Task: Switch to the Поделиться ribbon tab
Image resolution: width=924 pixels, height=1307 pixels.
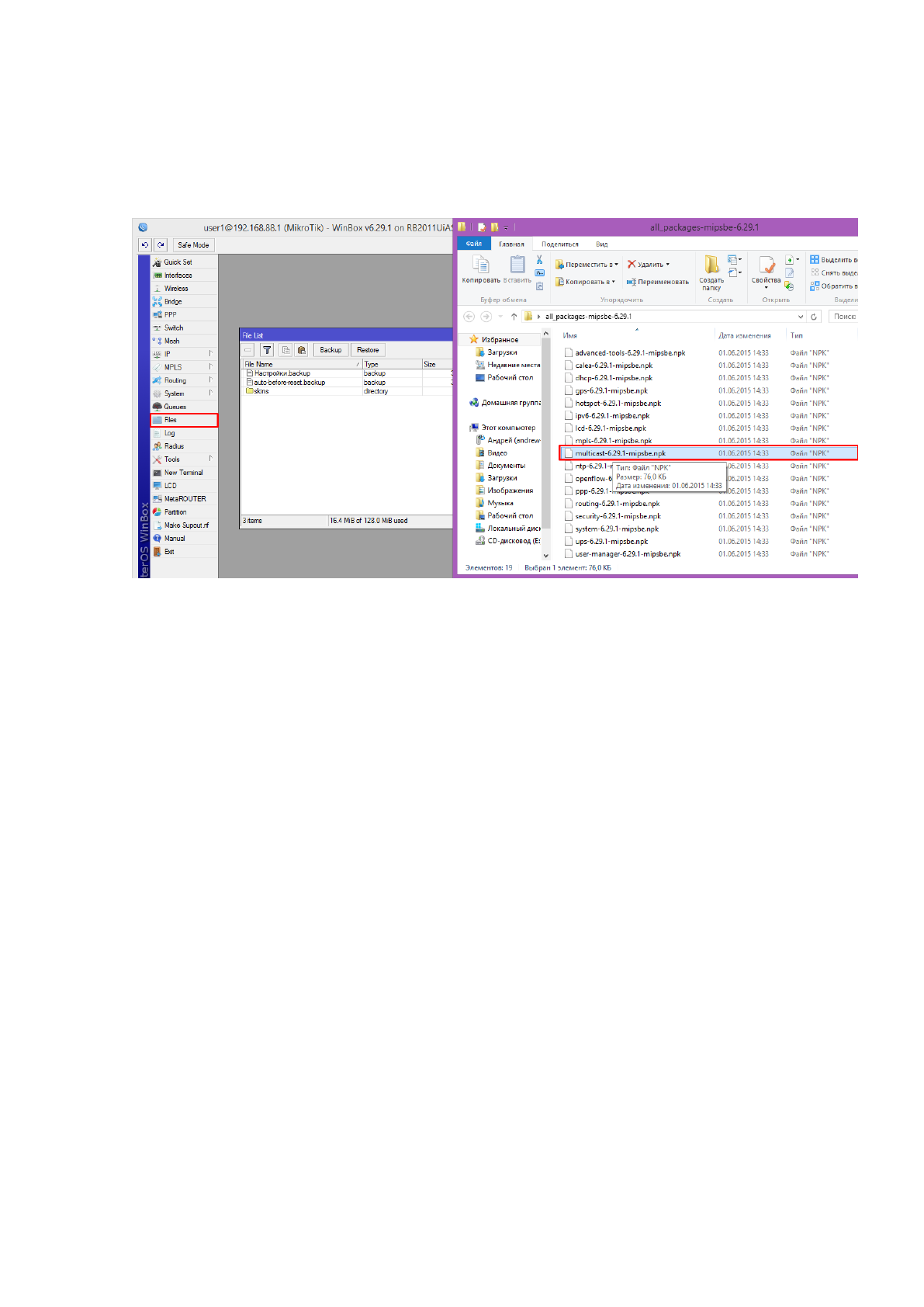Action: pos(560,244)
